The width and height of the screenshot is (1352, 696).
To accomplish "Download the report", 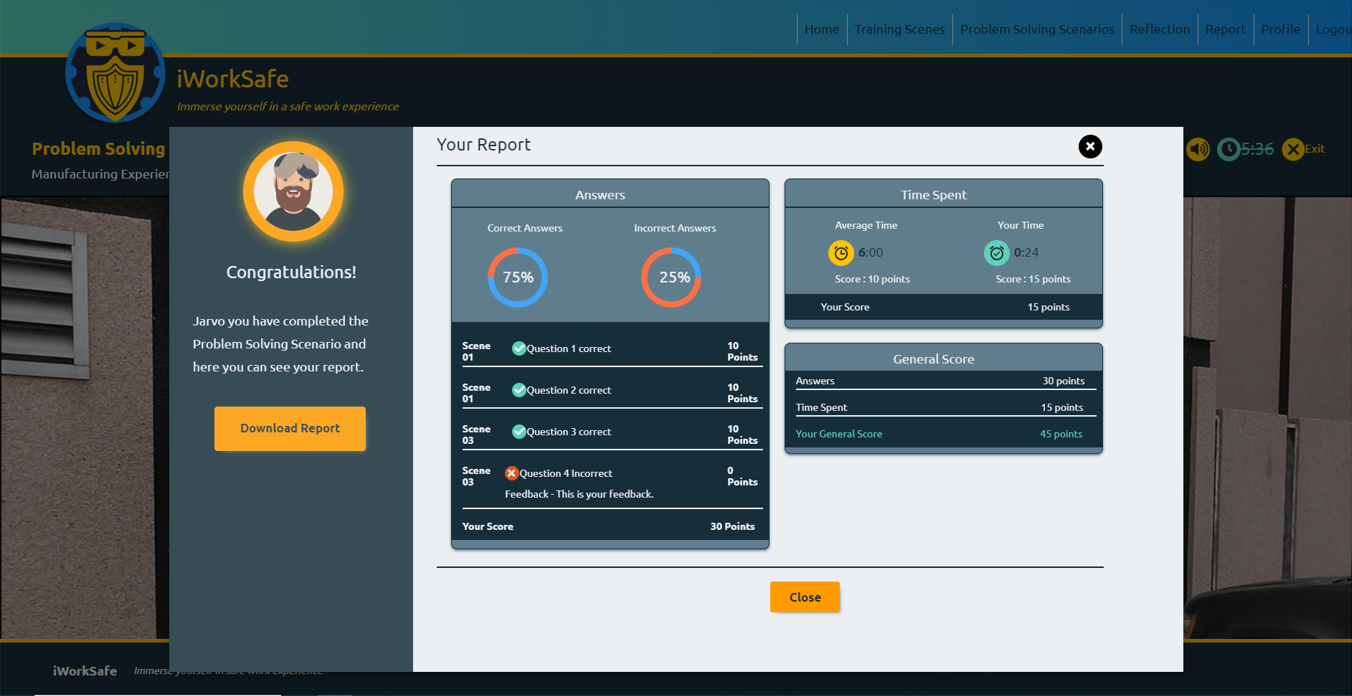I will (x=290, y=428).
